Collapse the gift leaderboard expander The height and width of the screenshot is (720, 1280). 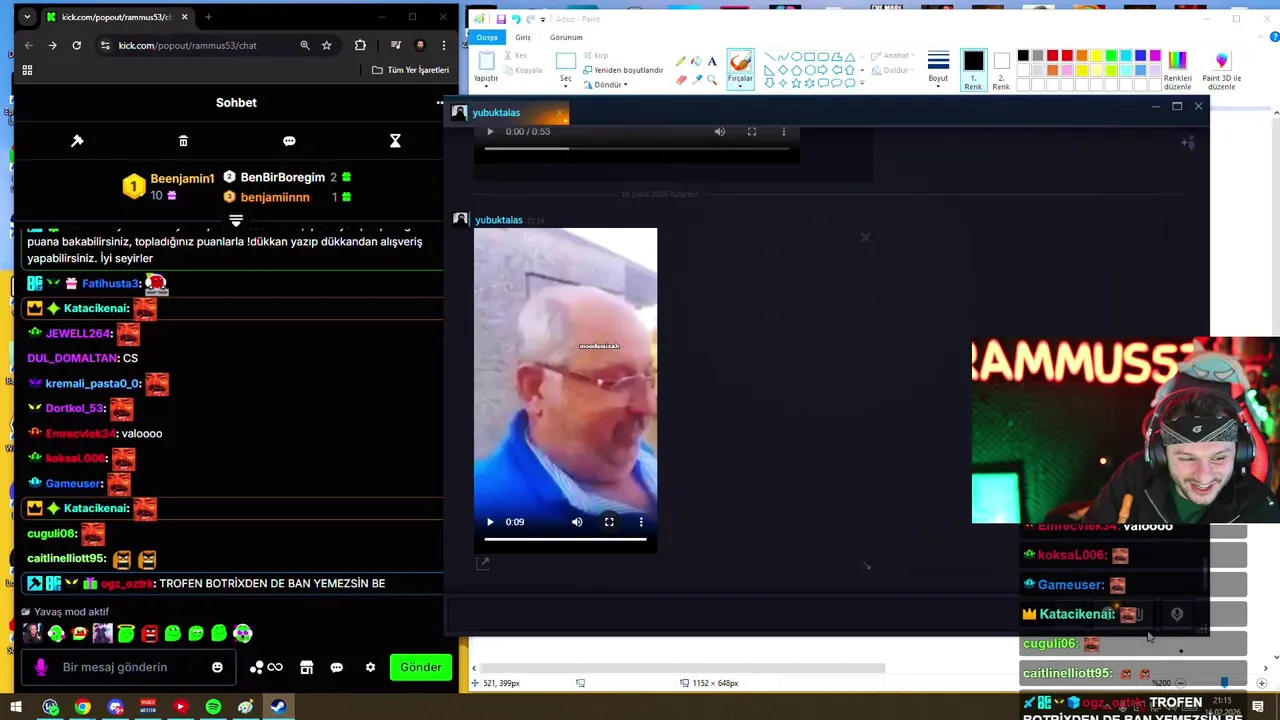tap(236, 219)
